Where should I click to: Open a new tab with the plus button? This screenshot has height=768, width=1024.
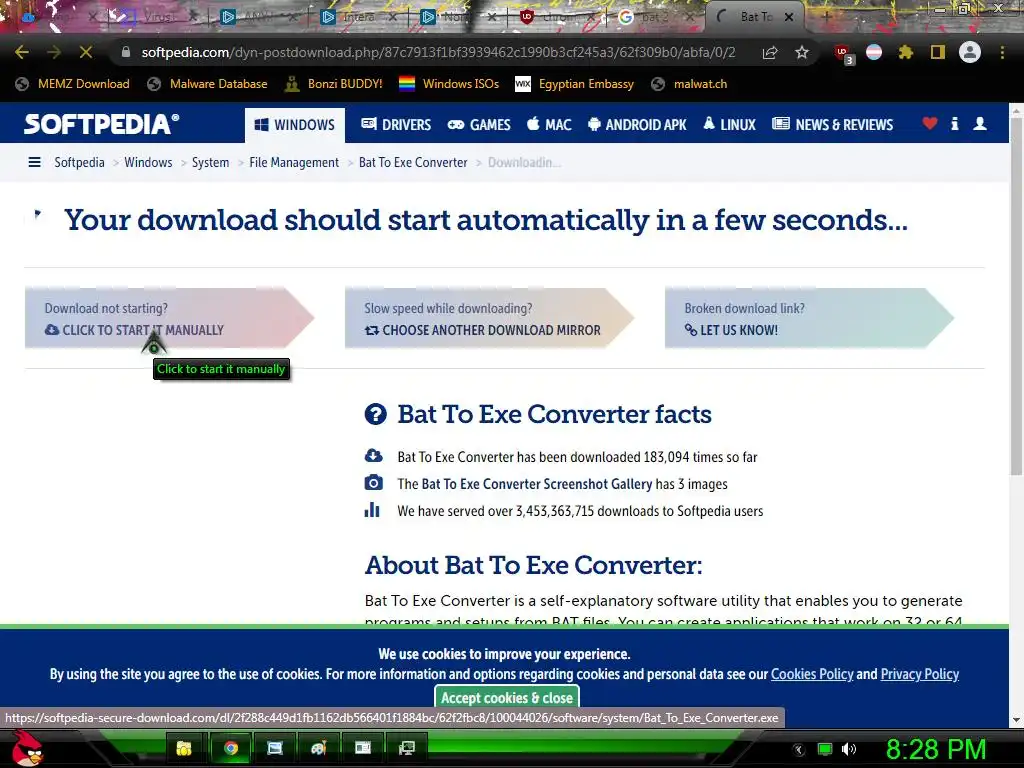click(826, 17)
